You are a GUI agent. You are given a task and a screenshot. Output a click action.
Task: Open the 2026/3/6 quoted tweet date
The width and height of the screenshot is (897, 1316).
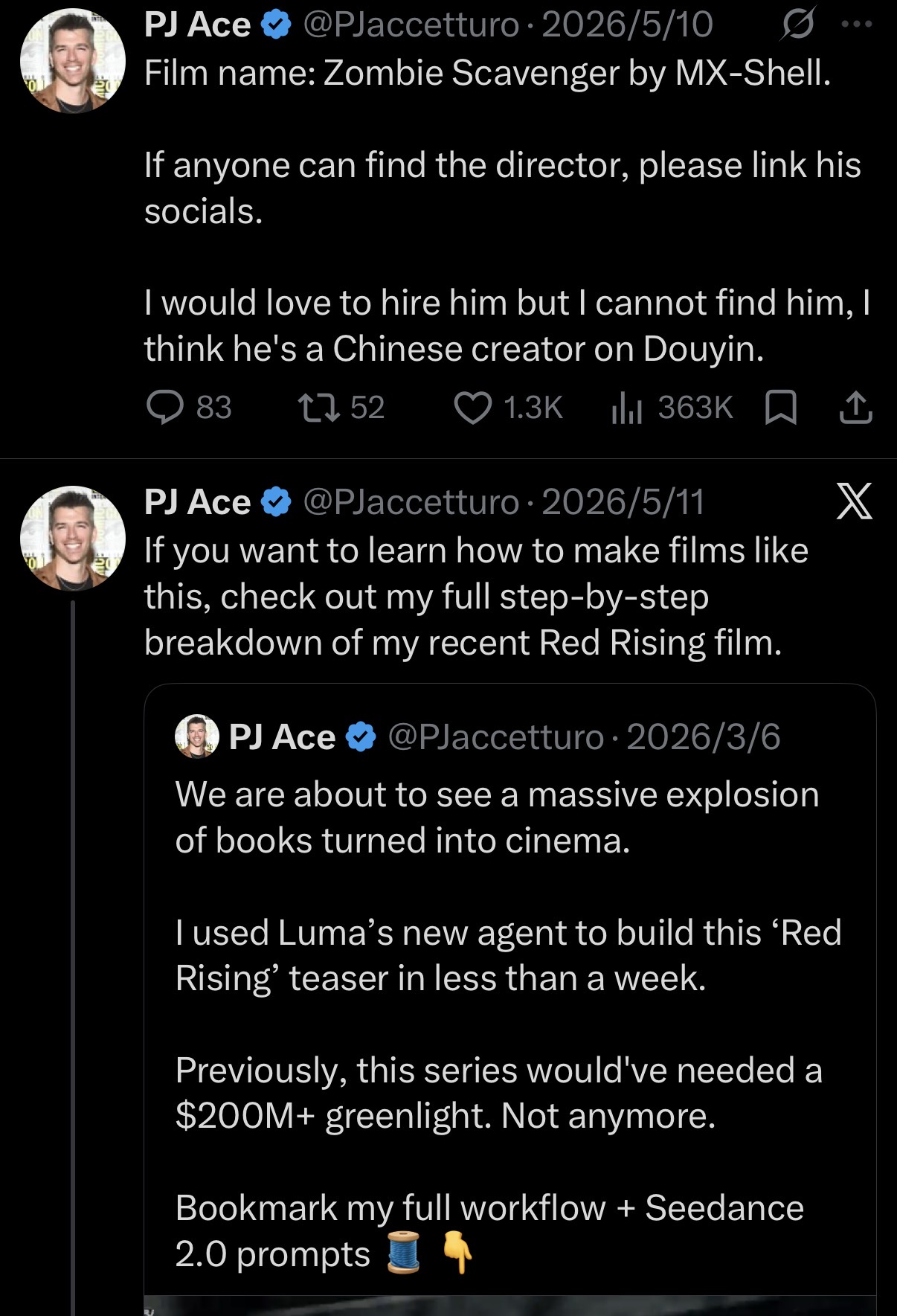coord(704,736)
